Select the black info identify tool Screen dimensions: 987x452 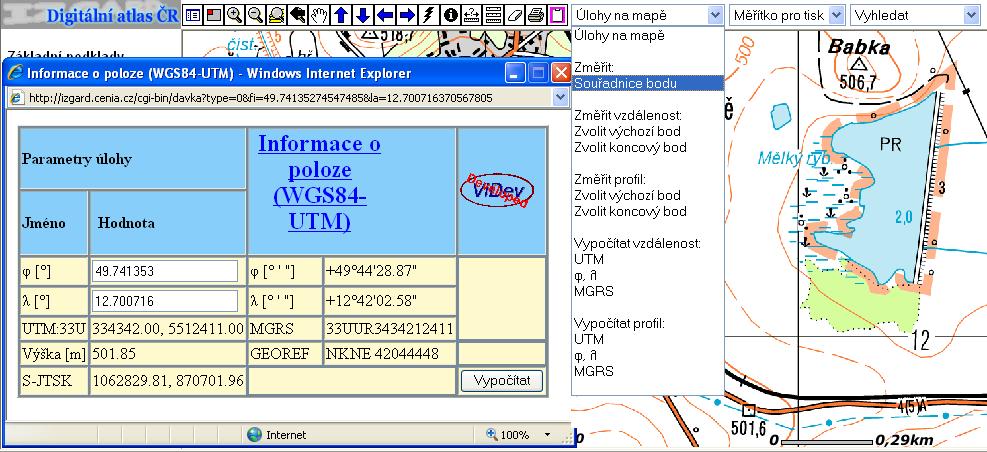[x=450, y=14]
